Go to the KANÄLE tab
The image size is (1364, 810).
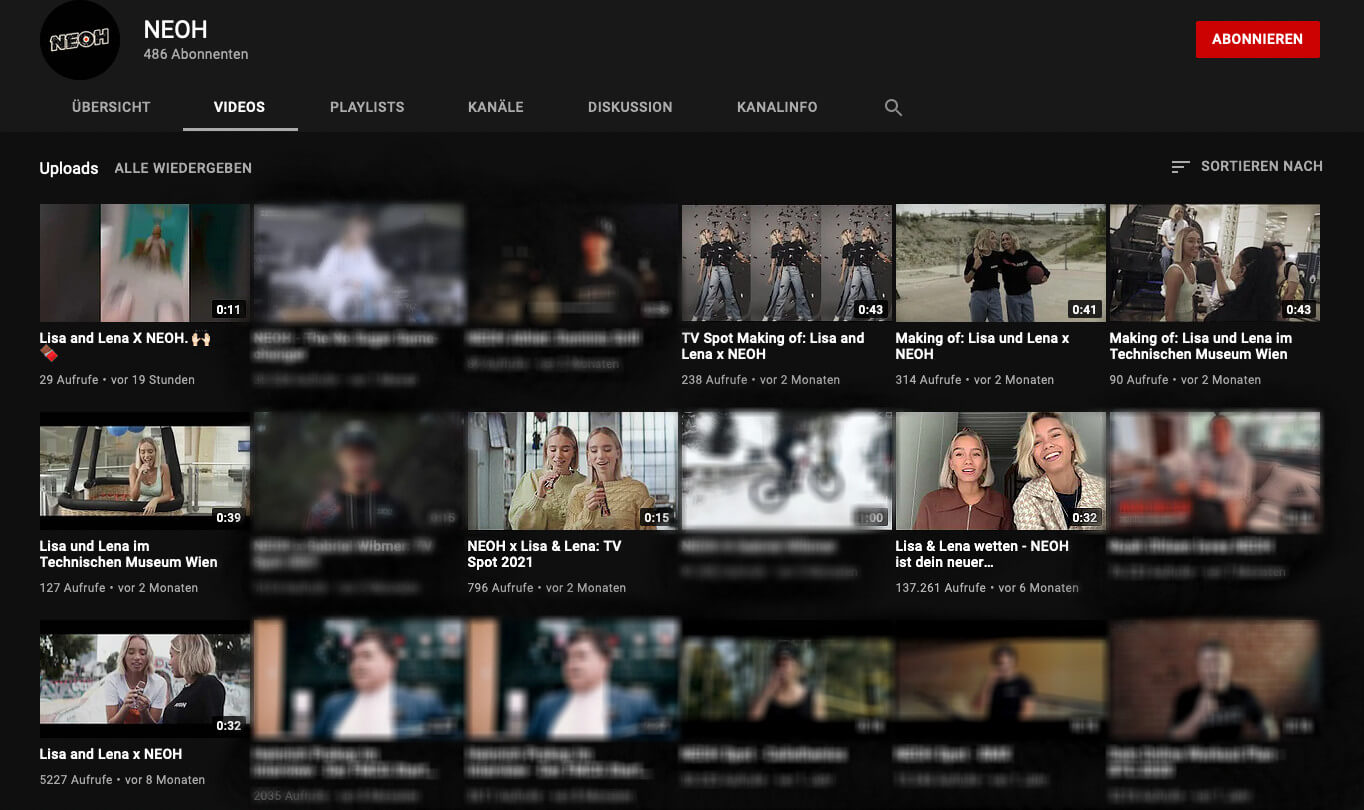(496, 107)
